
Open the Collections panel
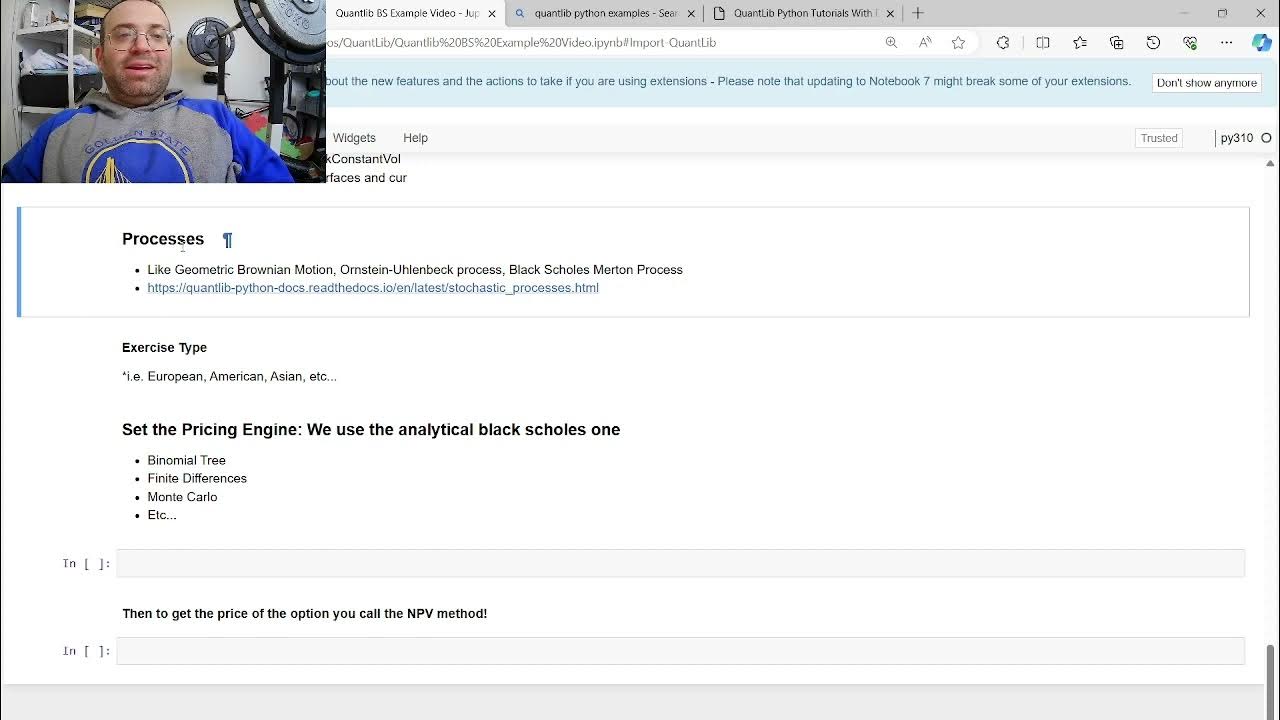click(1117, 43)
